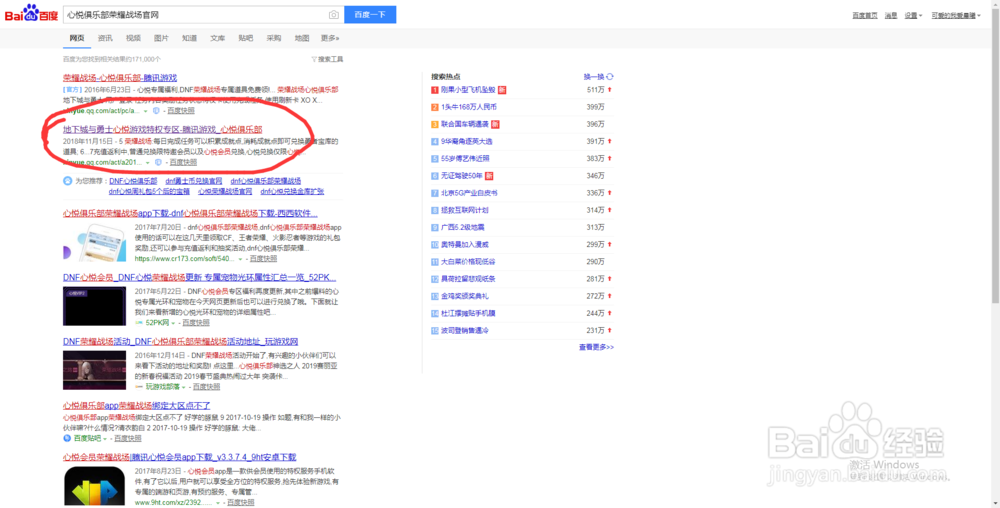This screenshot has height=508, width=1000.
Task: Open recommended link dnf心悦俱乐部荣耀战场
Action: [x=265, y=181]
